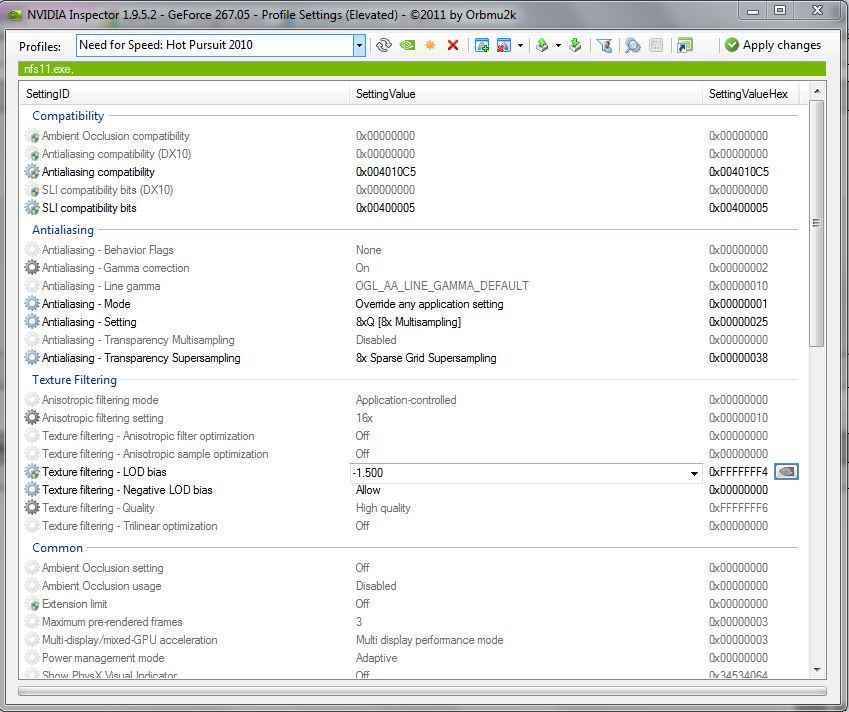The height and width of the screenshot is (712, 849).
Task: Click gear icon of Transparency Supersampling row
Action: click(32, 358)
